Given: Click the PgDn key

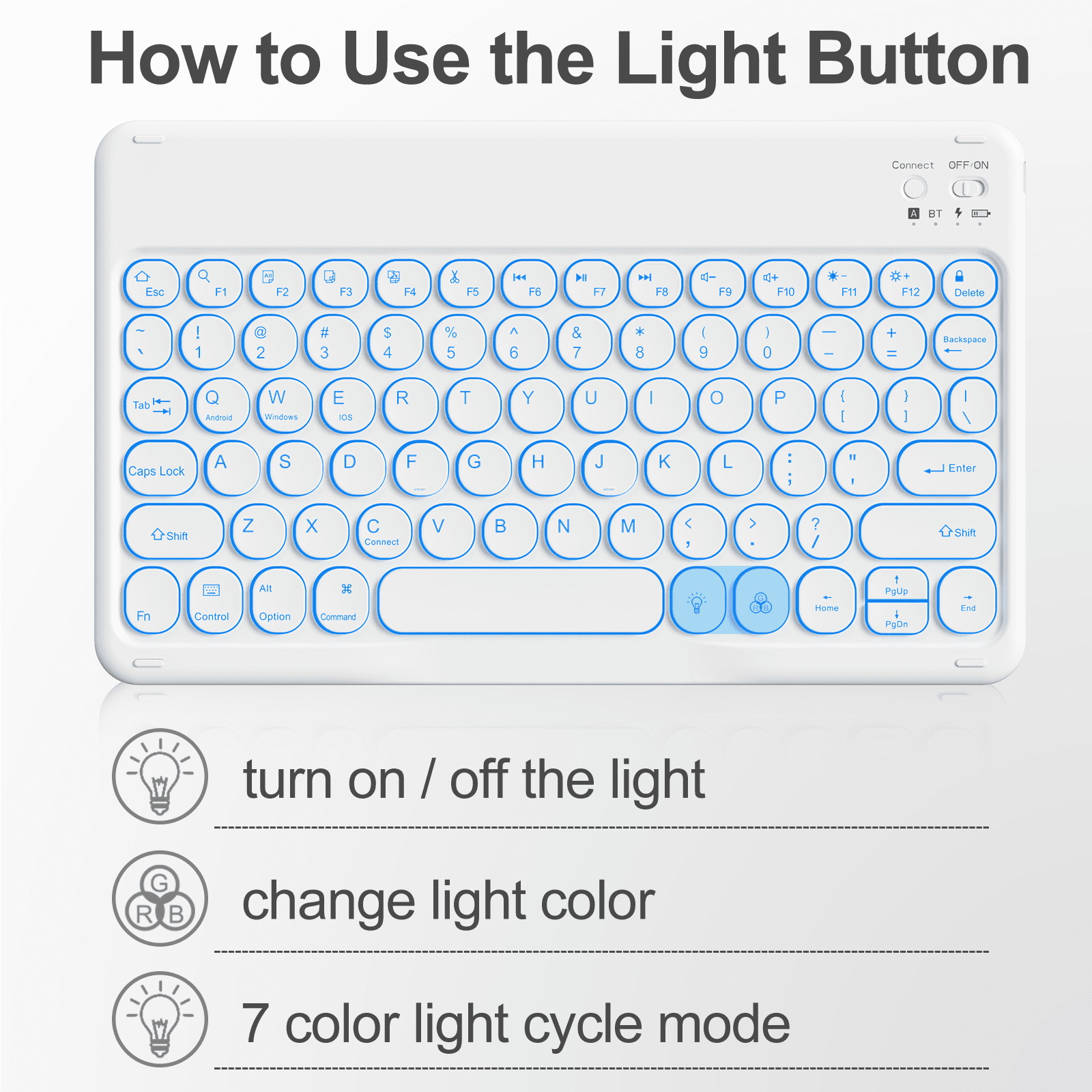Looking at the screenshot, I should pos(897,618).
